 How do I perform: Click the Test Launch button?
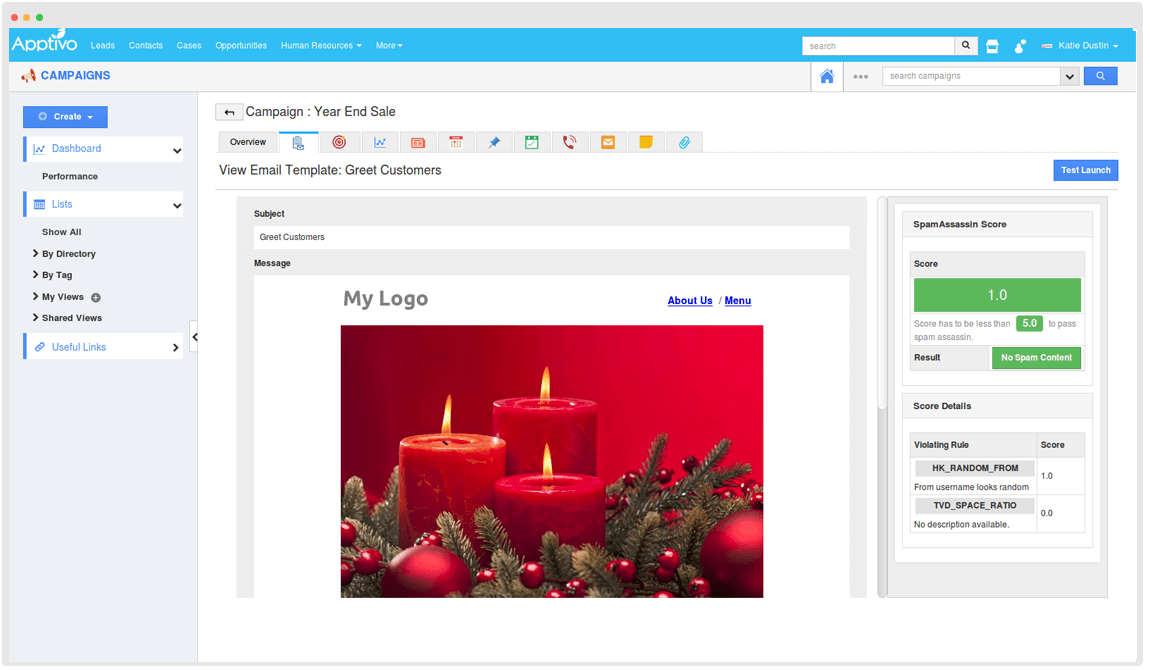click(1085, 170)
